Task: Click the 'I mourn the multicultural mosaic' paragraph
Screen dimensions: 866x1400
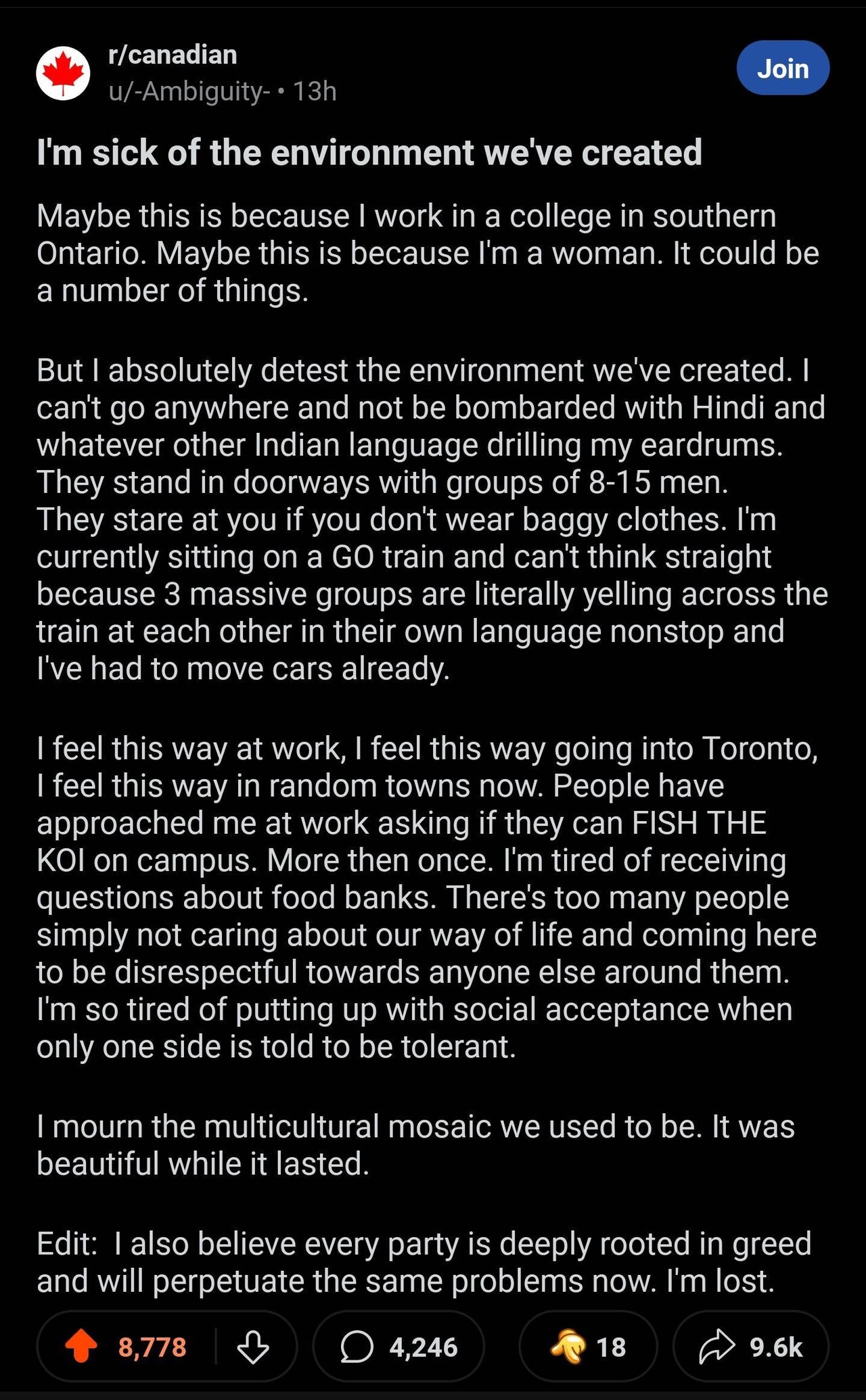Action: pos(415,1145)
